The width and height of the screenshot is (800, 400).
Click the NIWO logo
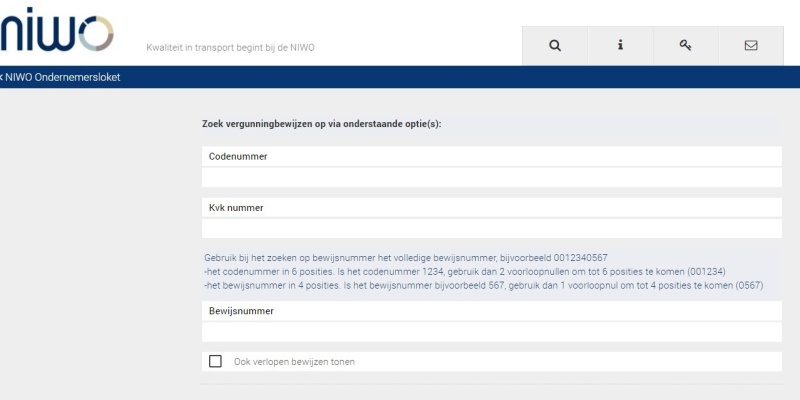57,34
